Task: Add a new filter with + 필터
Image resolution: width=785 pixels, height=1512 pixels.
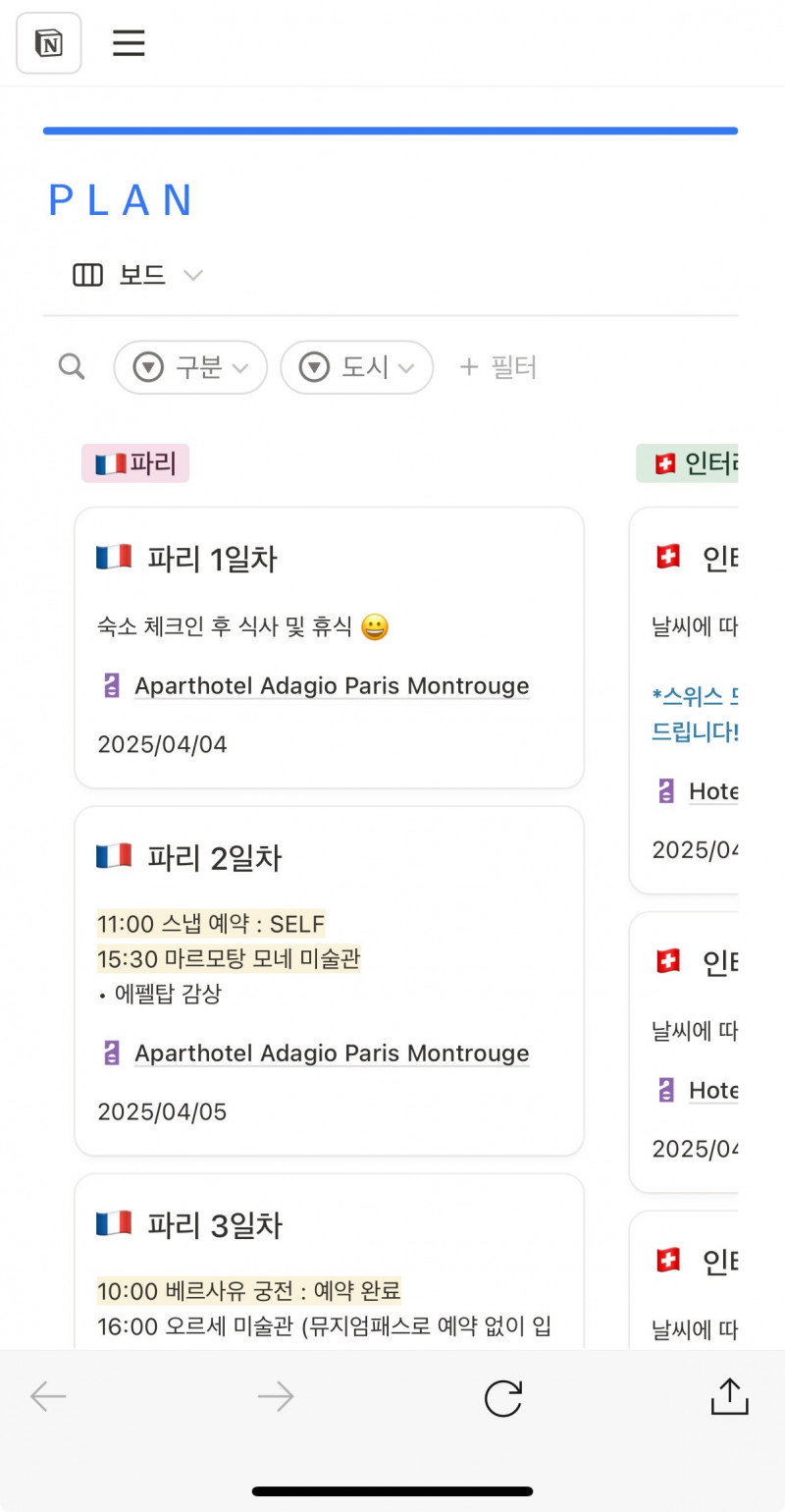Action: (x=498, y=367)
